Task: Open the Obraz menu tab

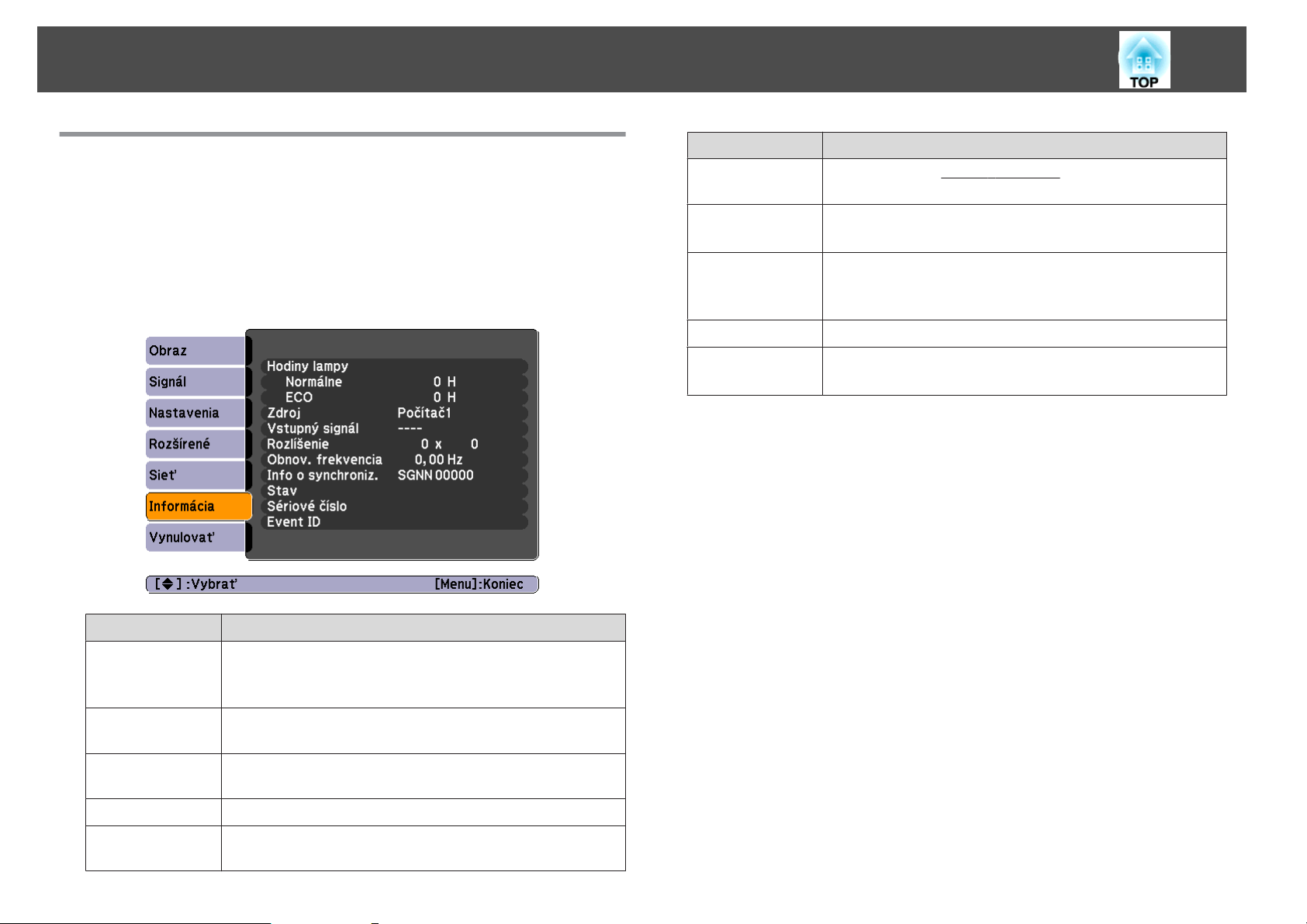Action: 195,351
